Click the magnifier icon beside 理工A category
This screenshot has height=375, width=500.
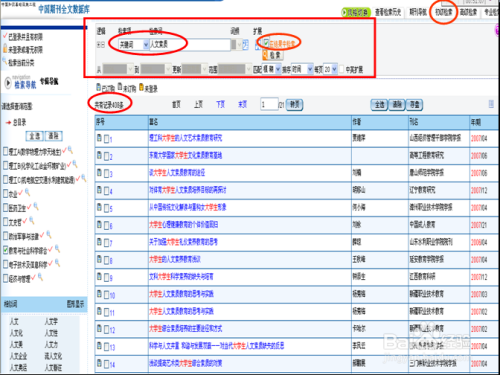pyautogui.click(x=70, y=150)
